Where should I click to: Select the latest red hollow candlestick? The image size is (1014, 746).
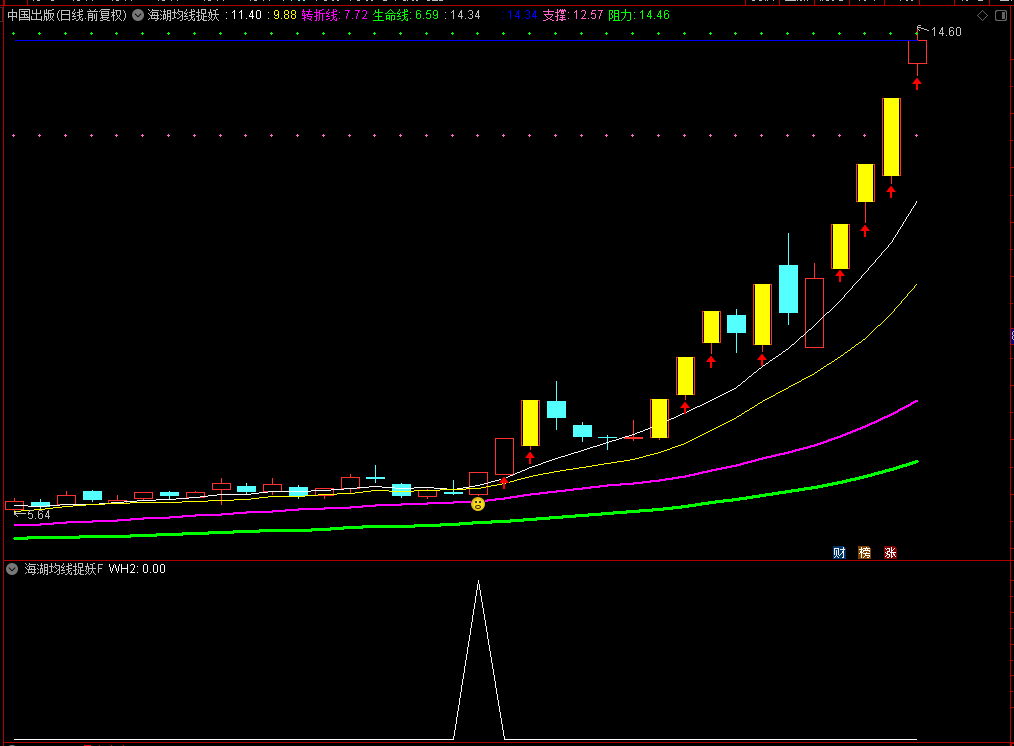point(917,52)
